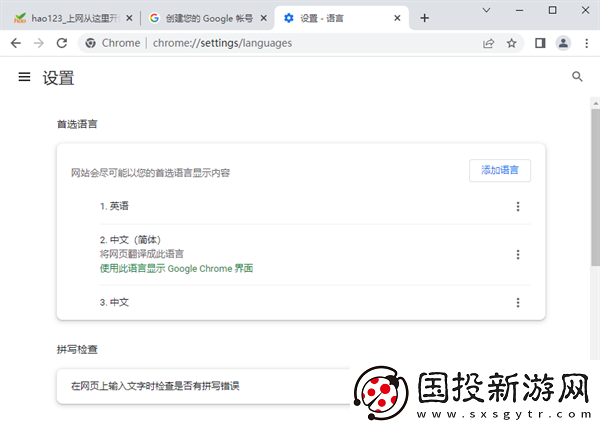600x426 pixels.
Task: Open Chrome's three-dot main menu
Action: (x=587, y=43)
